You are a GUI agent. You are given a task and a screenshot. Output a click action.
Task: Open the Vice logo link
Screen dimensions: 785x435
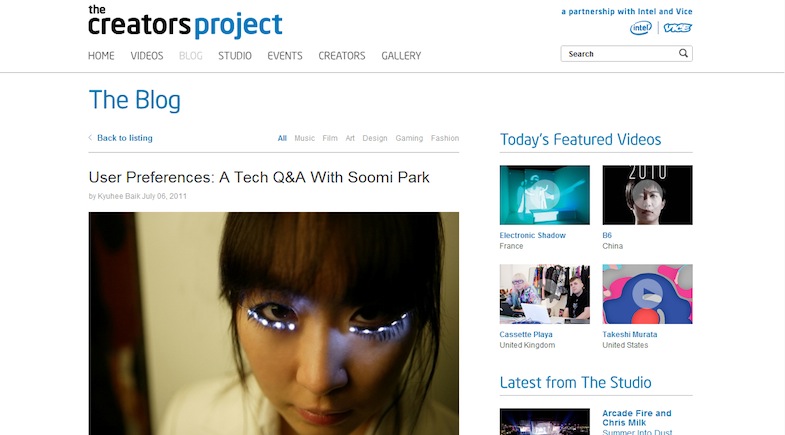(x=677, y=28)
